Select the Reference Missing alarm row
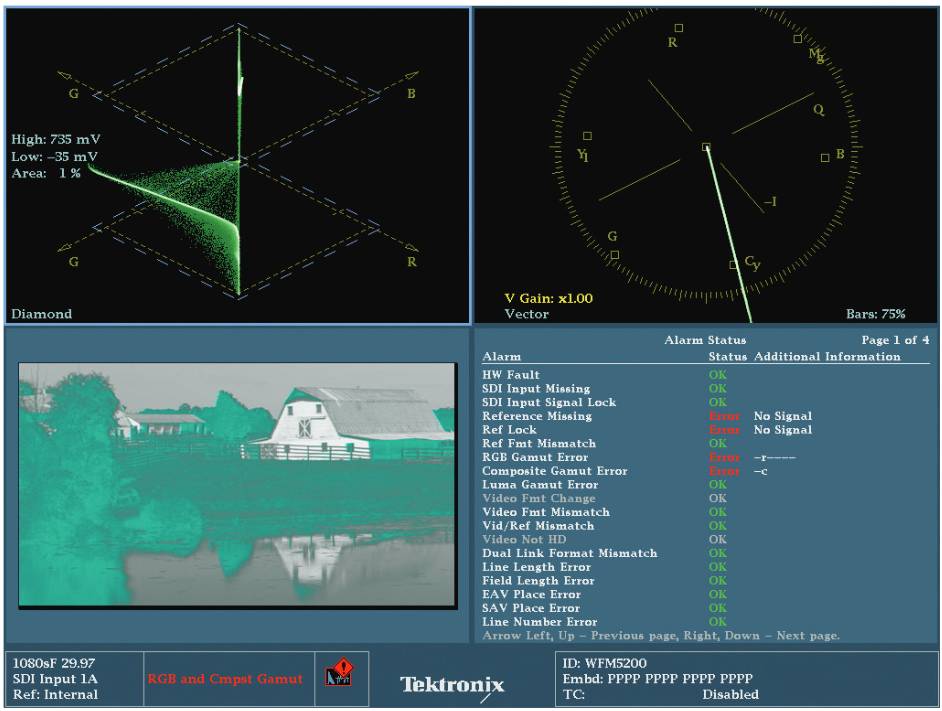This screenshot has height=711, width=942. (705, 417)
